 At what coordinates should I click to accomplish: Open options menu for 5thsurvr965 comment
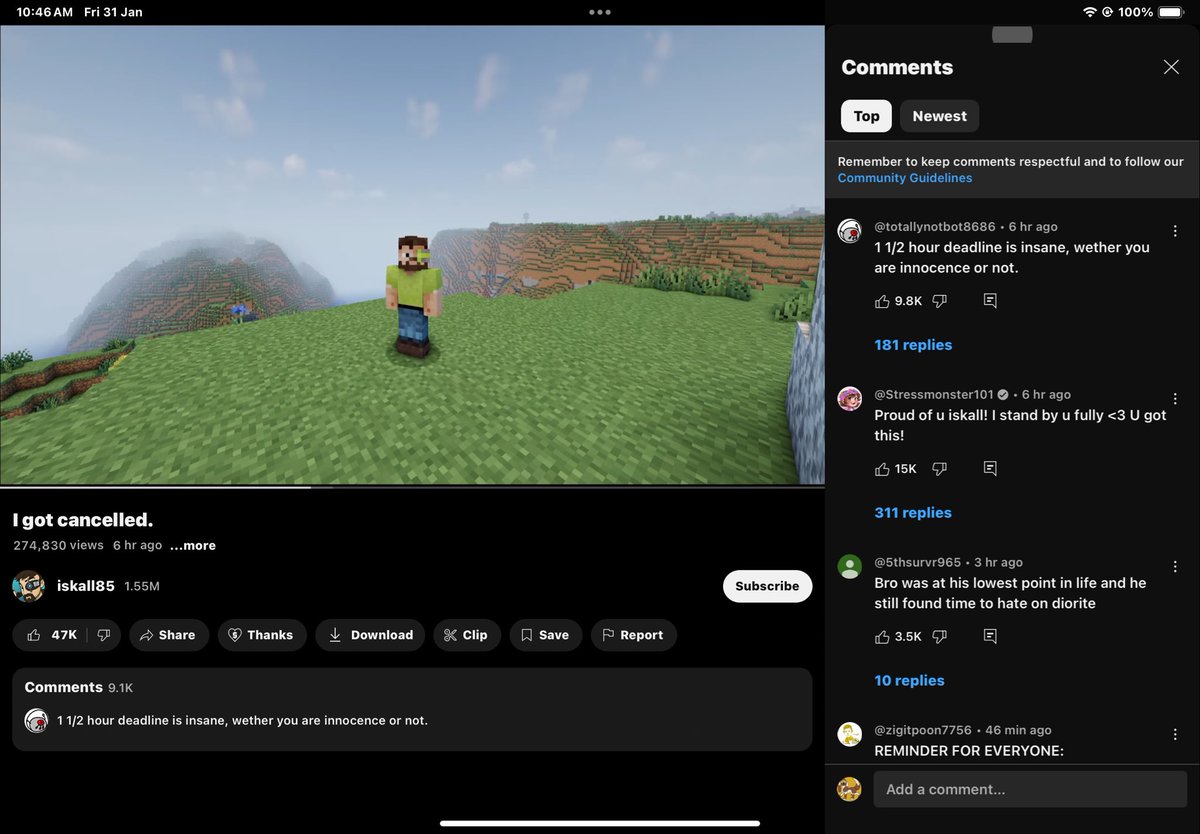1175,567
